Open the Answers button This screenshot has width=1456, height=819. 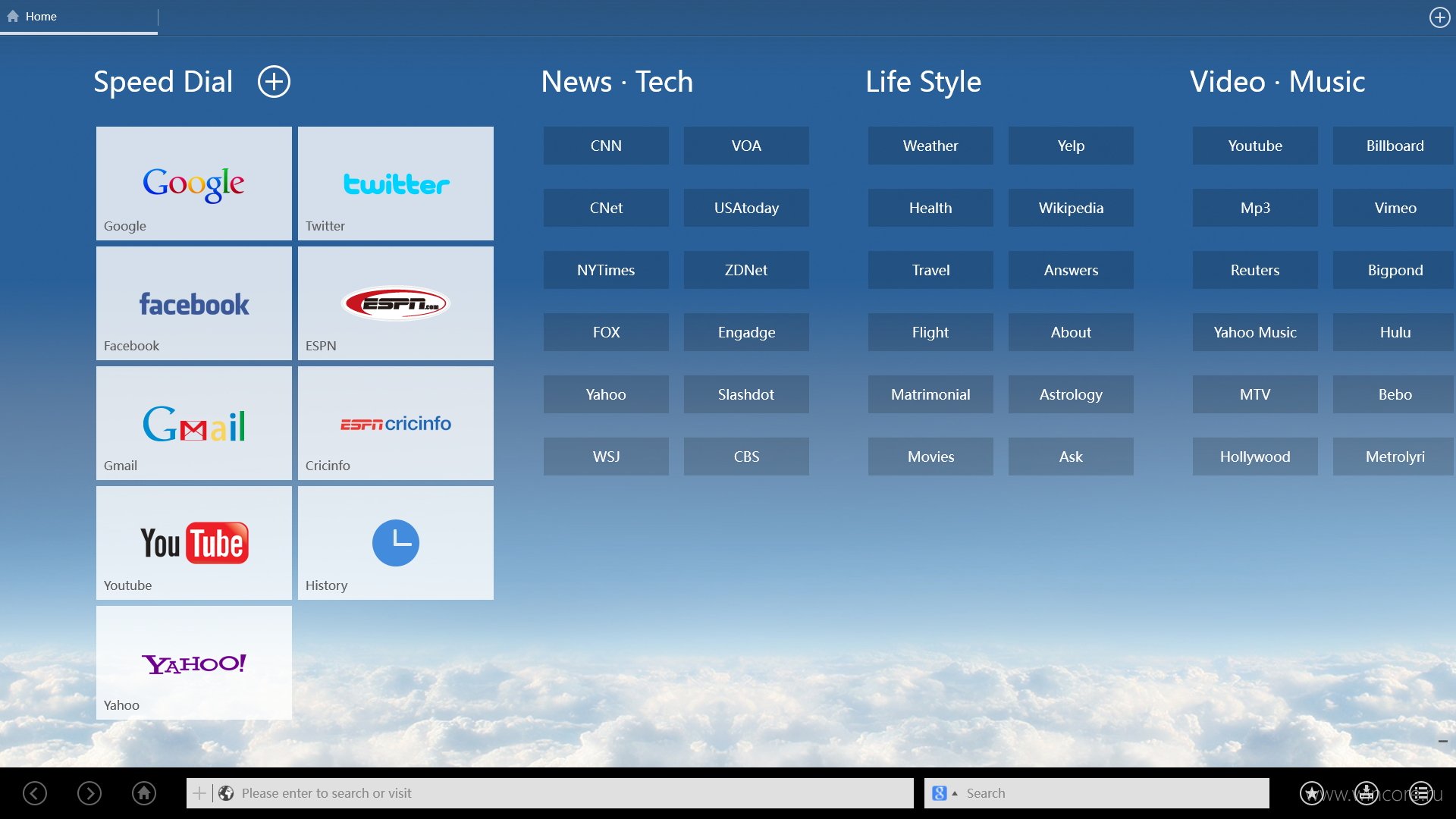1071,270
